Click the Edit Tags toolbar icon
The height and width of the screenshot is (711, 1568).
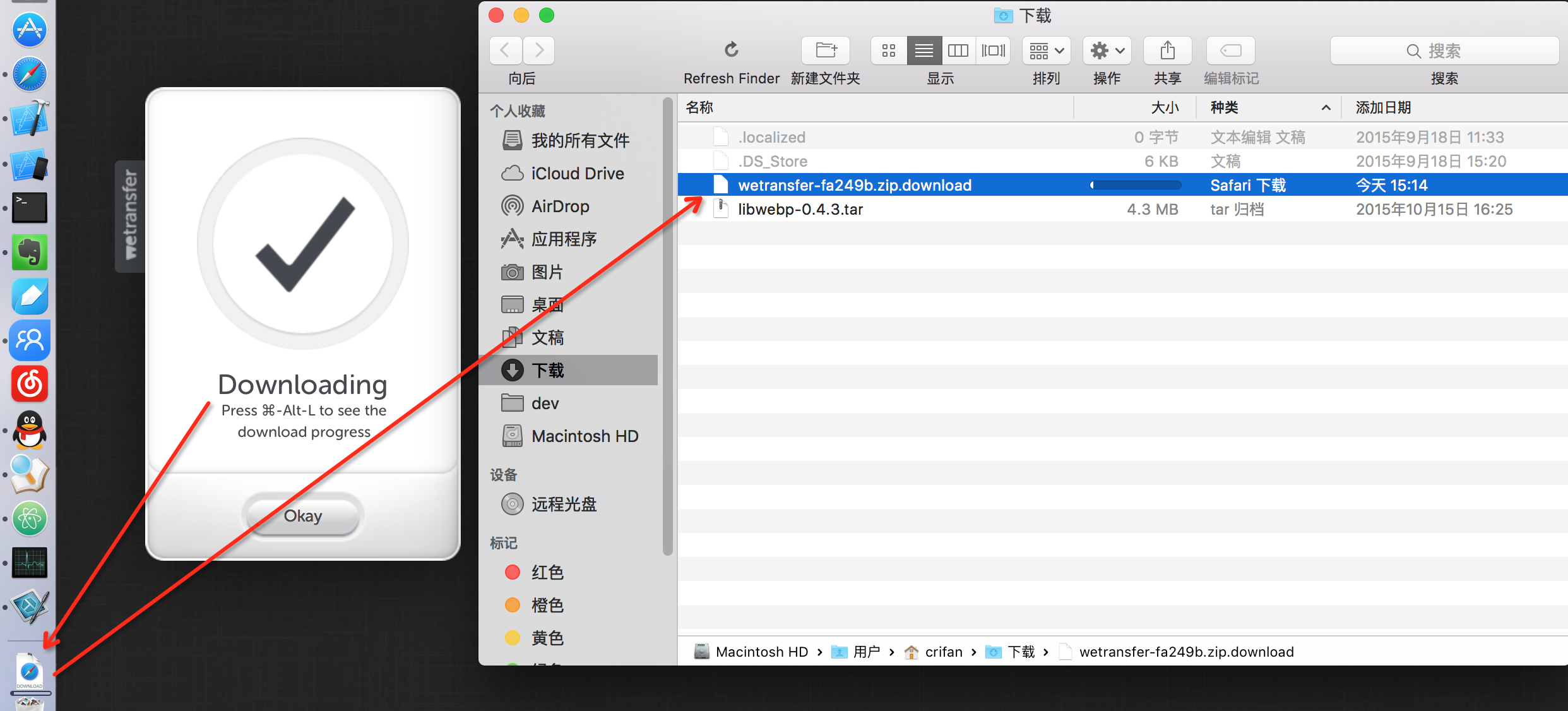[x=1230, y=51]
